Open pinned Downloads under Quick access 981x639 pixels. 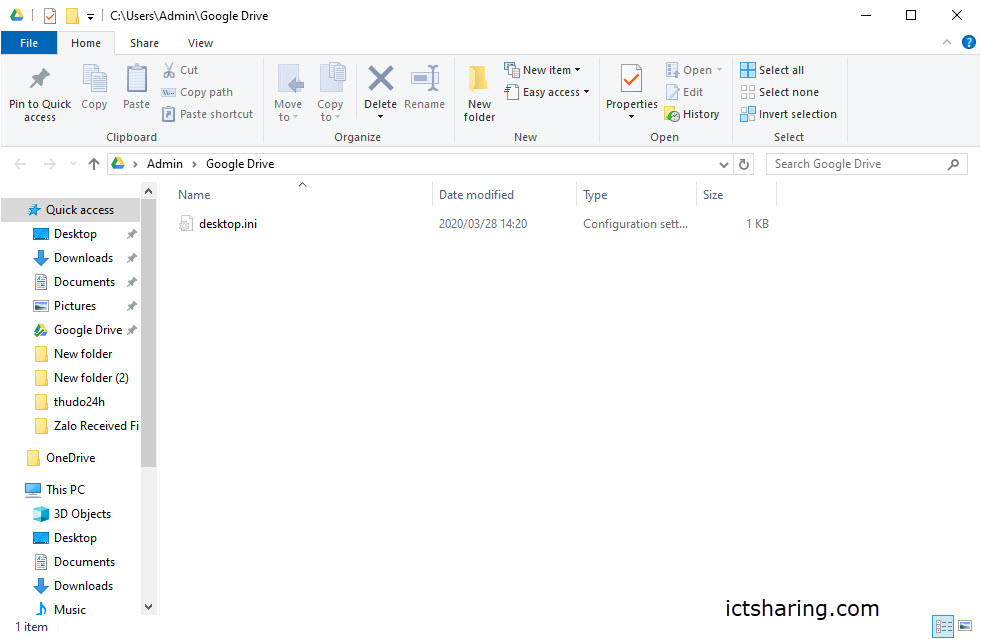(83, 258)
